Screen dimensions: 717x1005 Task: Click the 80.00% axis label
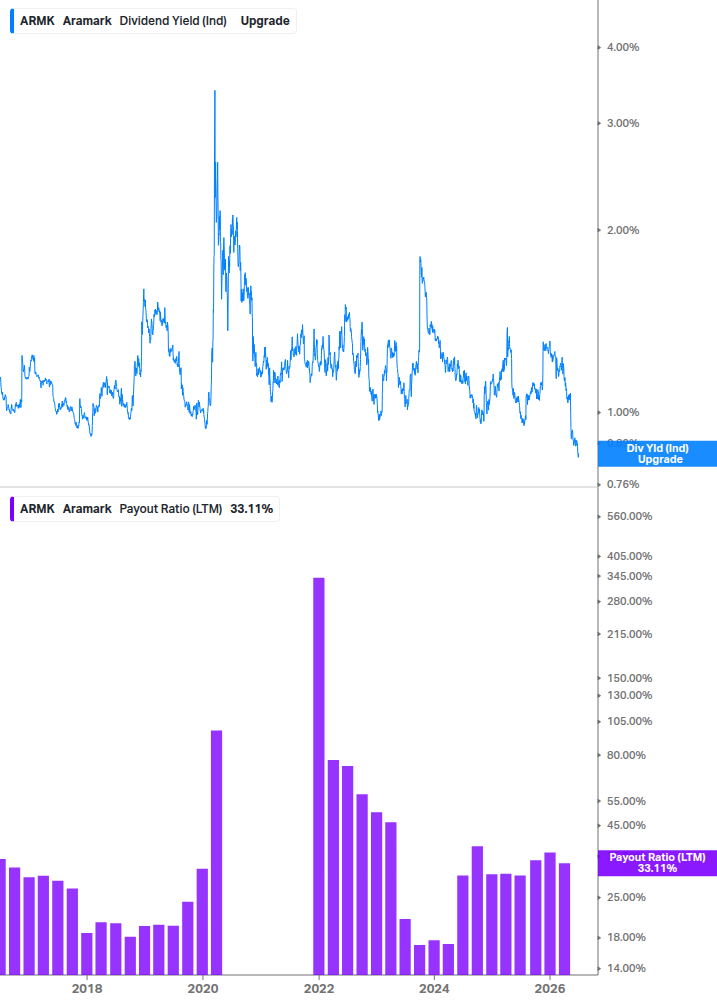pyautogui.click(x=626, y=755)
